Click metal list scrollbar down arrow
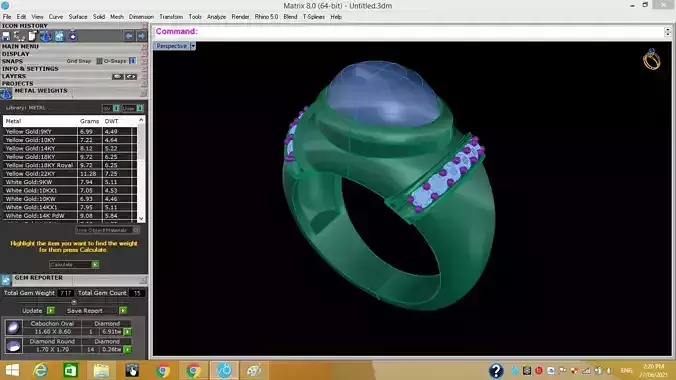The width and height of the screenshot is (676, 380). pos(141,219)
